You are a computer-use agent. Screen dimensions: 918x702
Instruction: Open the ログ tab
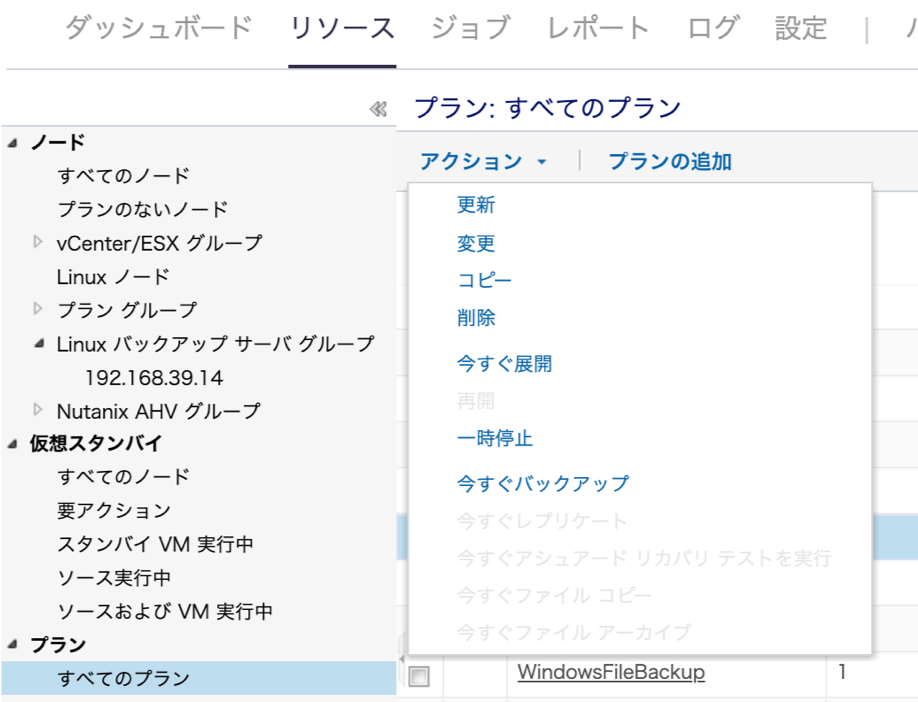pos(713,28)
